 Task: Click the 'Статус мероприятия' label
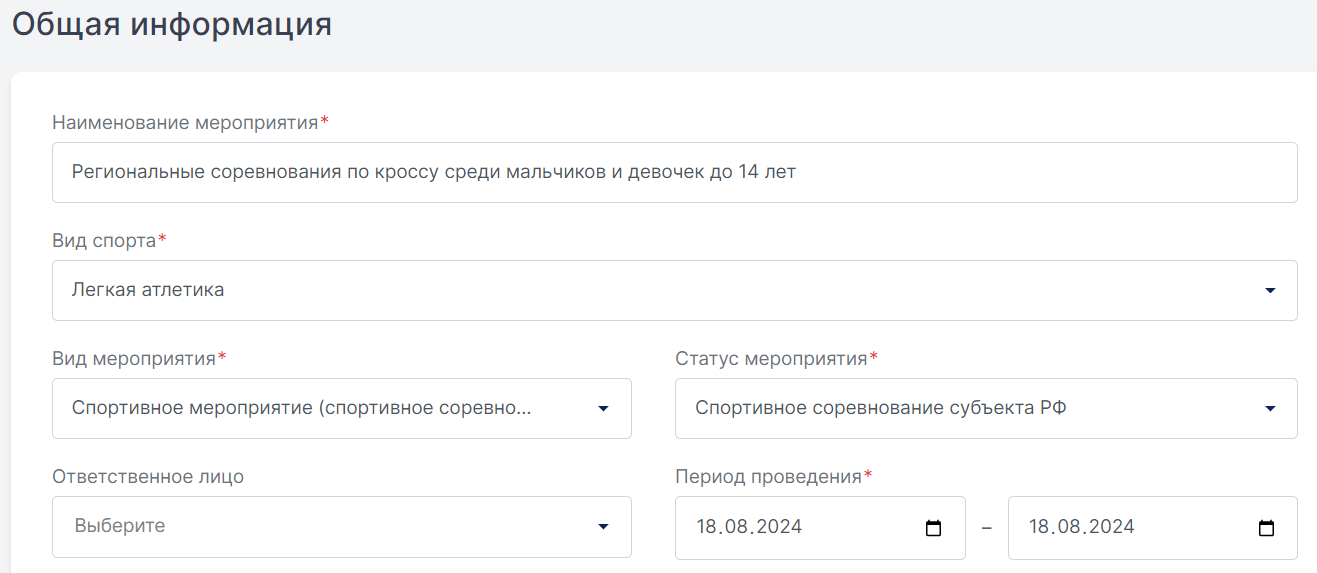pyautogui.click(x=771, y=359)
